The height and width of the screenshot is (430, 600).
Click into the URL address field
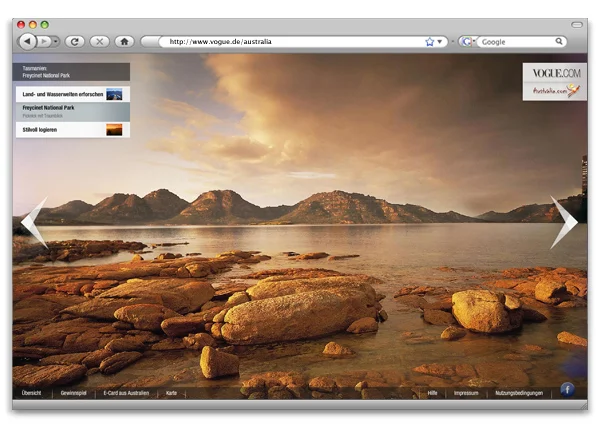pos(290,42)
